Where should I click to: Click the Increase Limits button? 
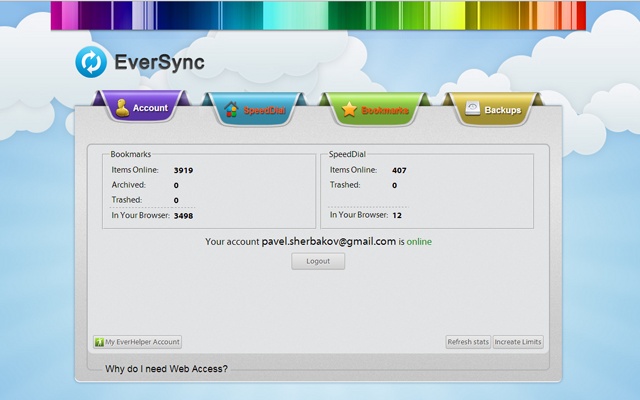518,342
